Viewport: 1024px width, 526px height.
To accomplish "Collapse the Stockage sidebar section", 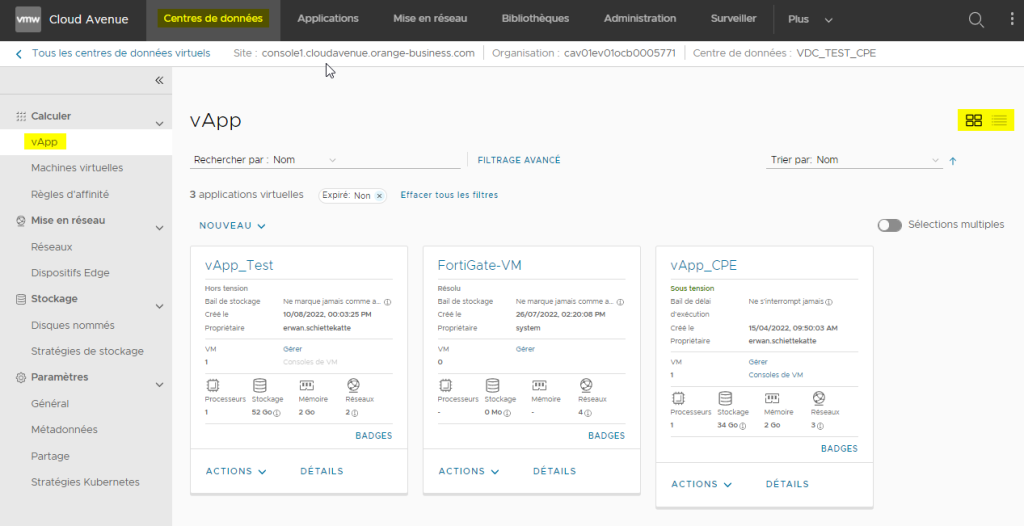I will [x=159, y=306].
